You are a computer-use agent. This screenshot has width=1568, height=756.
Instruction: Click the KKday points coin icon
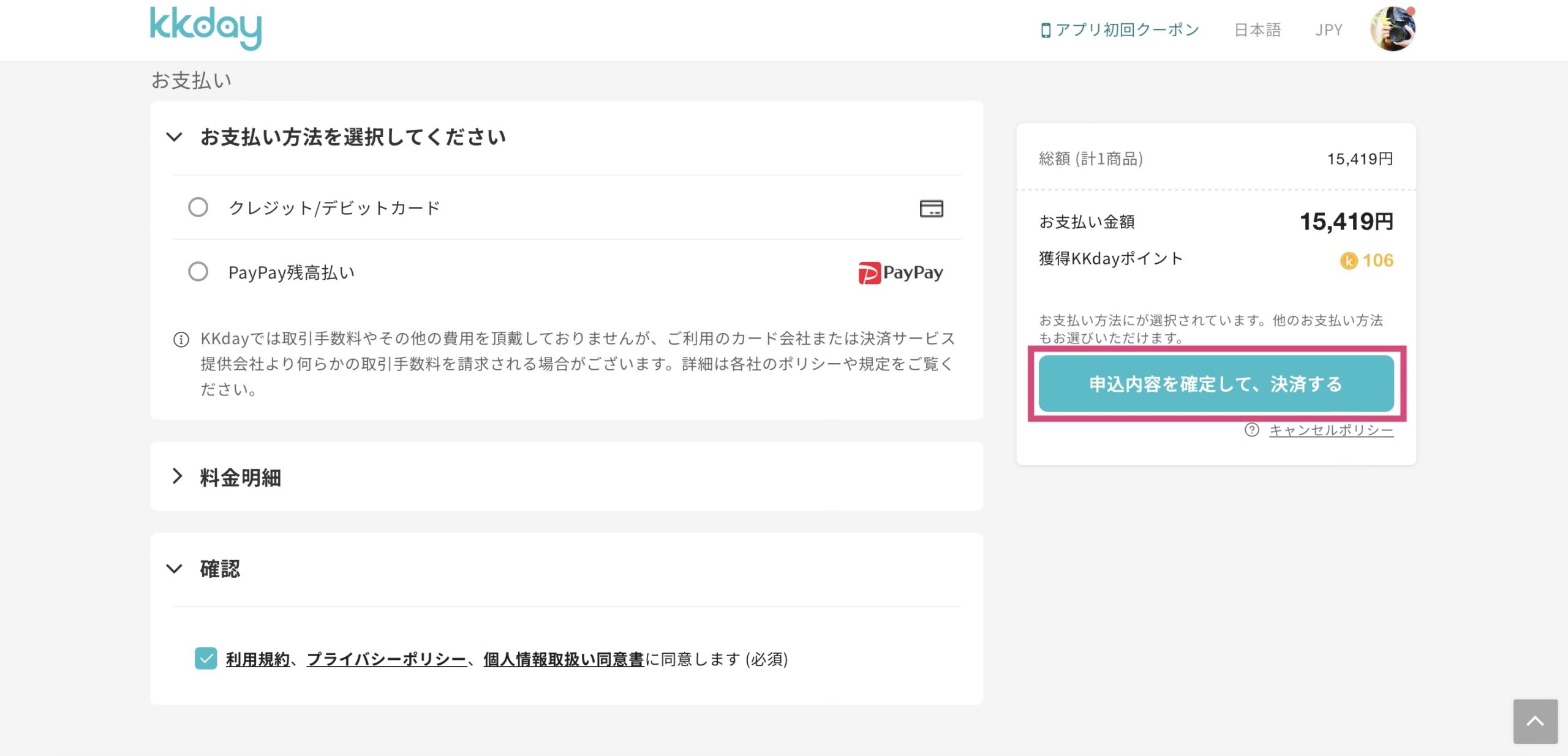point(1349,261)
